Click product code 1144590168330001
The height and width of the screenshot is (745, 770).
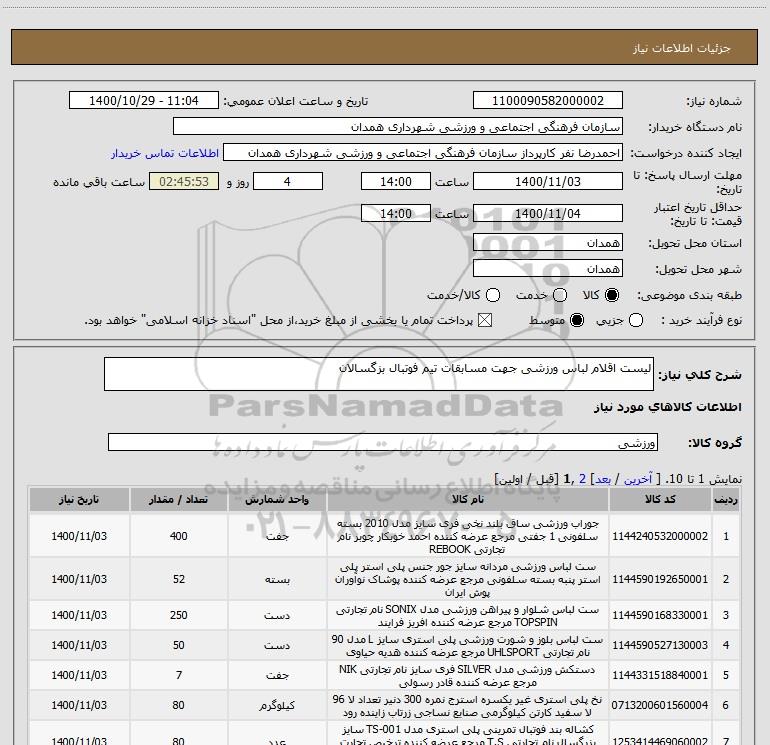tap(660, 615)
